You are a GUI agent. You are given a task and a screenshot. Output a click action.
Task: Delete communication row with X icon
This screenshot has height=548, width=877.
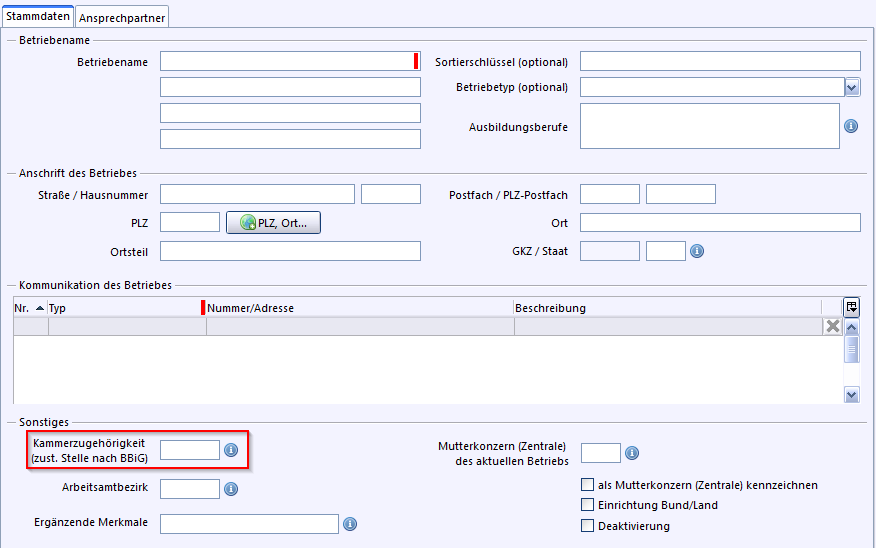click(x=832, y=326)
